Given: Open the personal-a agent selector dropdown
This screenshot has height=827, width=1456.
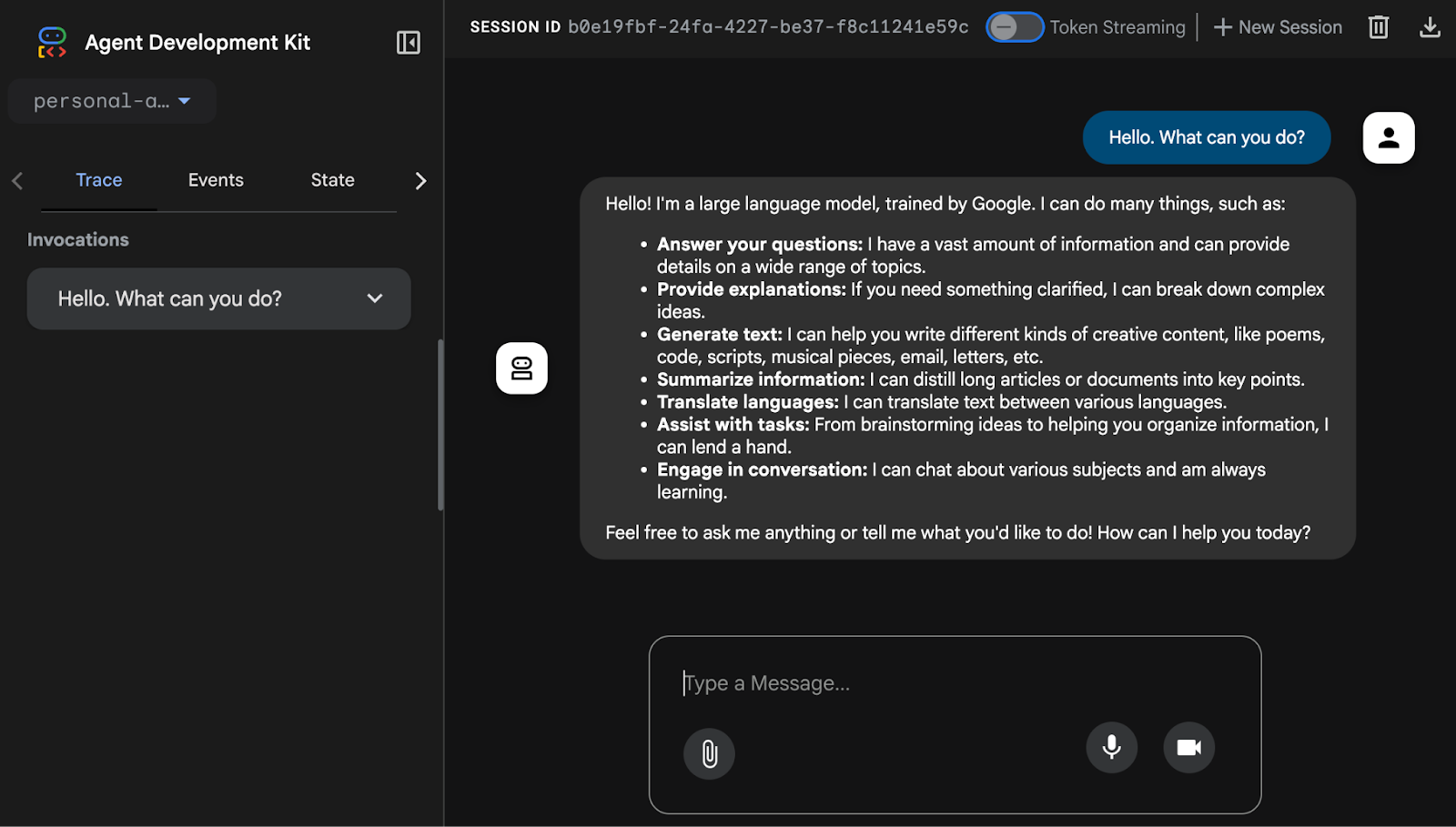Looking at the screenshot, I should (x=111, y=101).
